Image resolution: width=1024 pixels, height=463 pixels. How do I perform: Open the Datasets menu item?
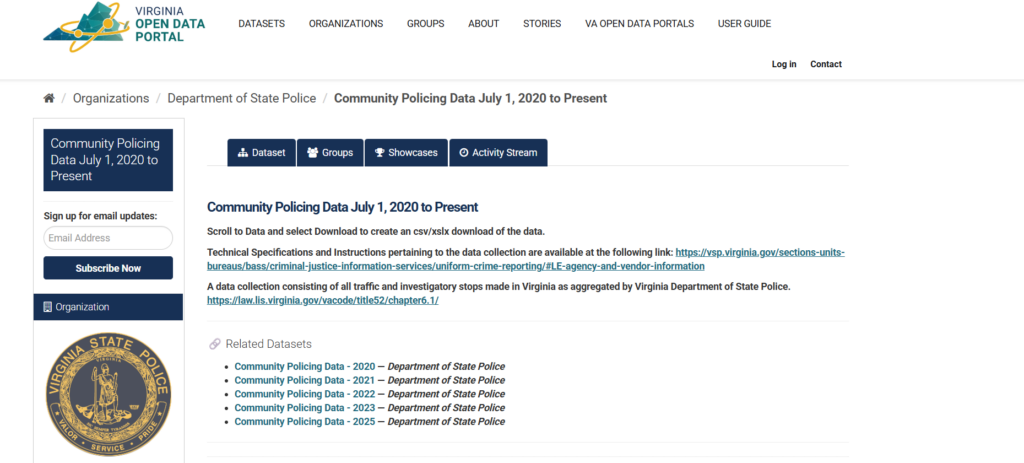[261, 24]
